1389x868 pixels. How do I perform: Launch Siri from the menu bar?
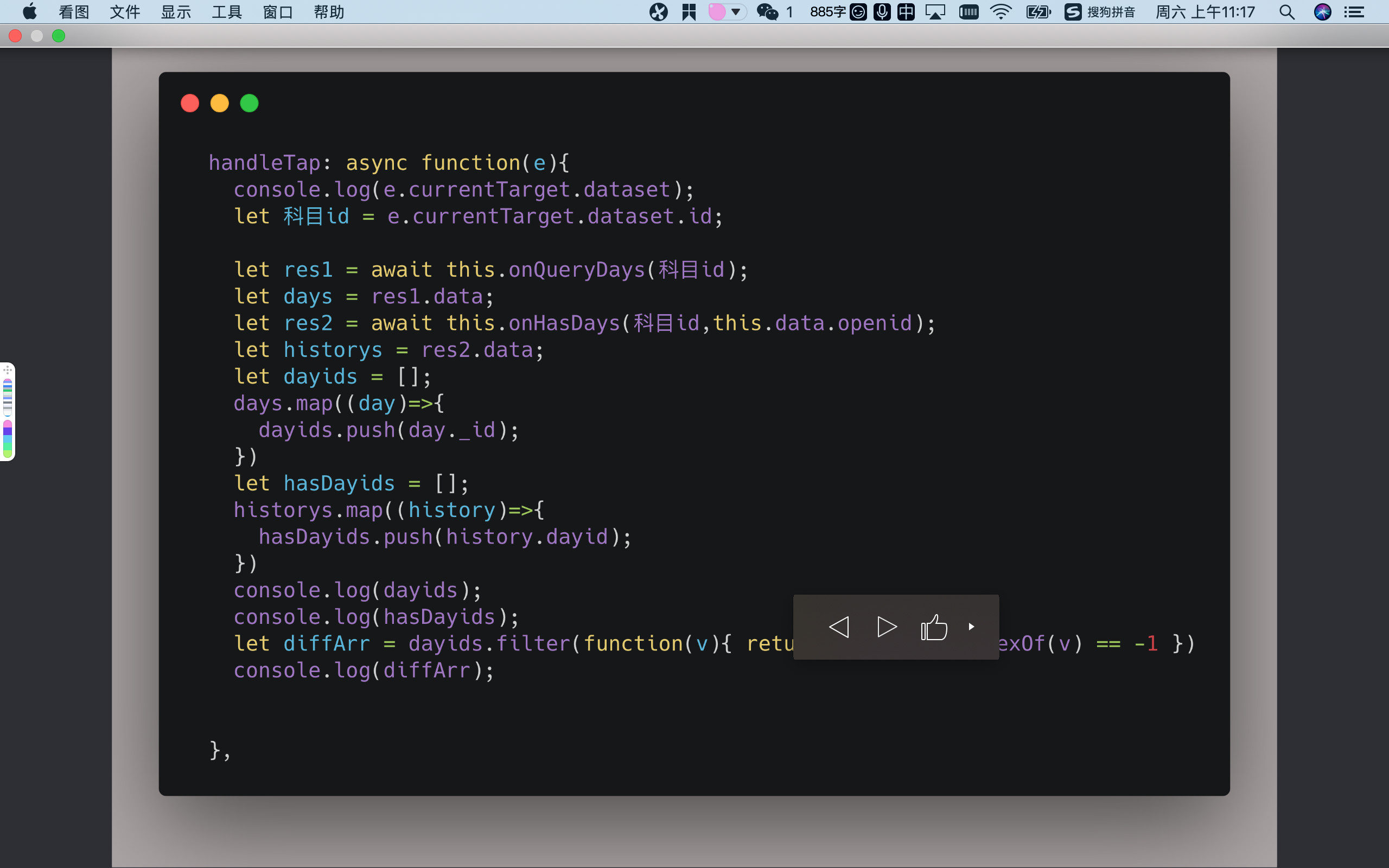click(1322, 12)
